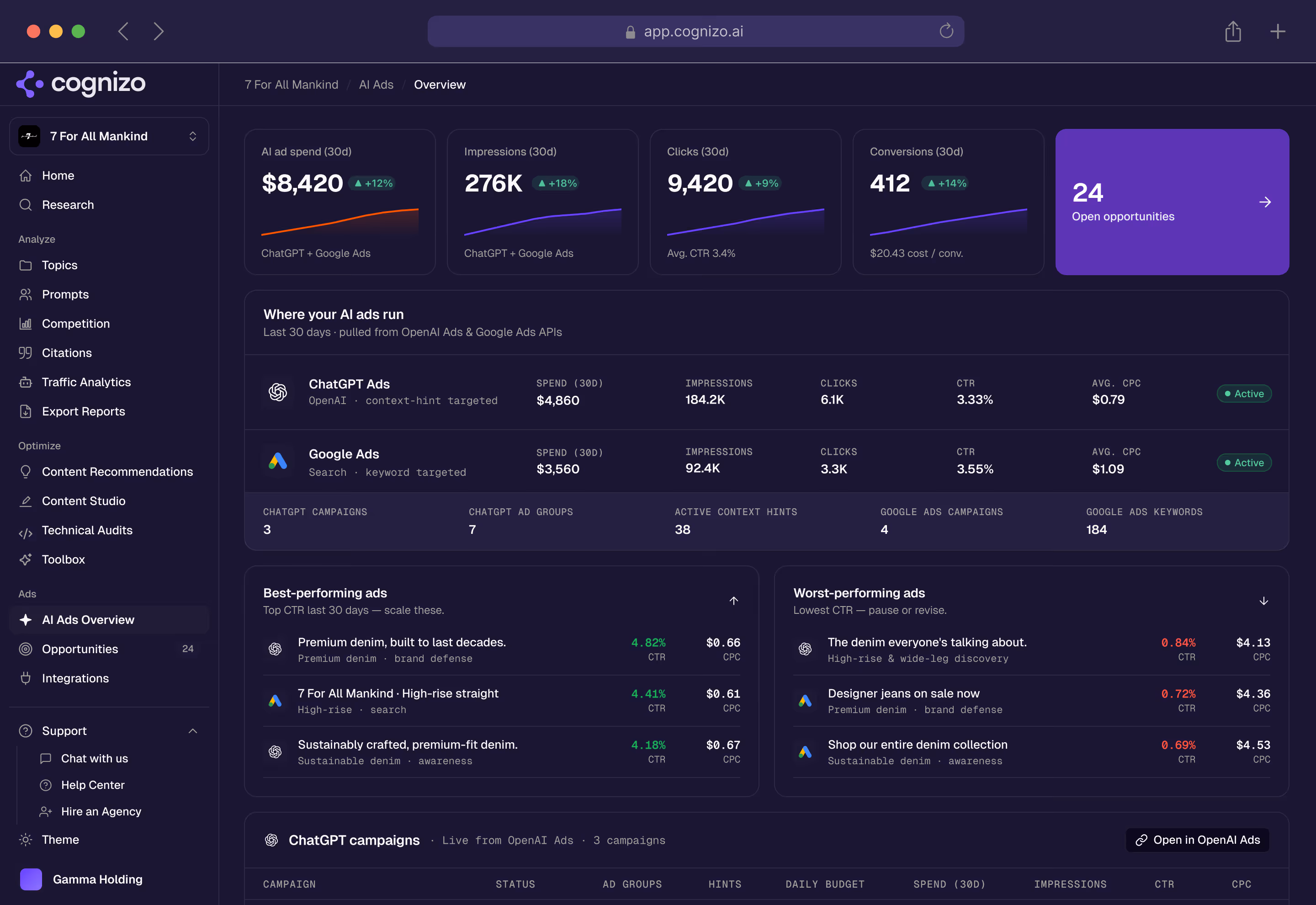Open the Impressions (30d) card

point(543,202)
